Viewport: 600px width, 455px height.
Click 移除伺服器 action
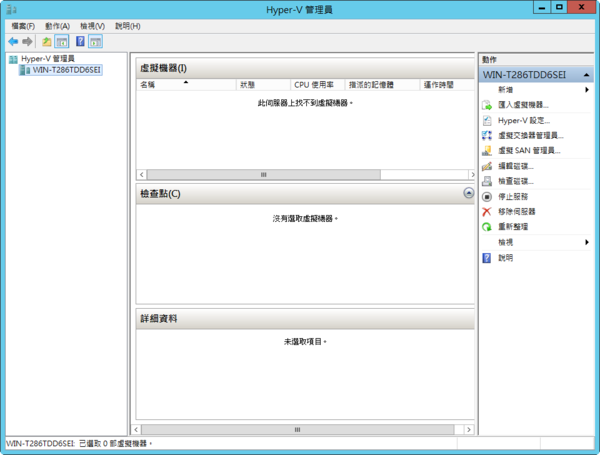click(x=517, y=212)
